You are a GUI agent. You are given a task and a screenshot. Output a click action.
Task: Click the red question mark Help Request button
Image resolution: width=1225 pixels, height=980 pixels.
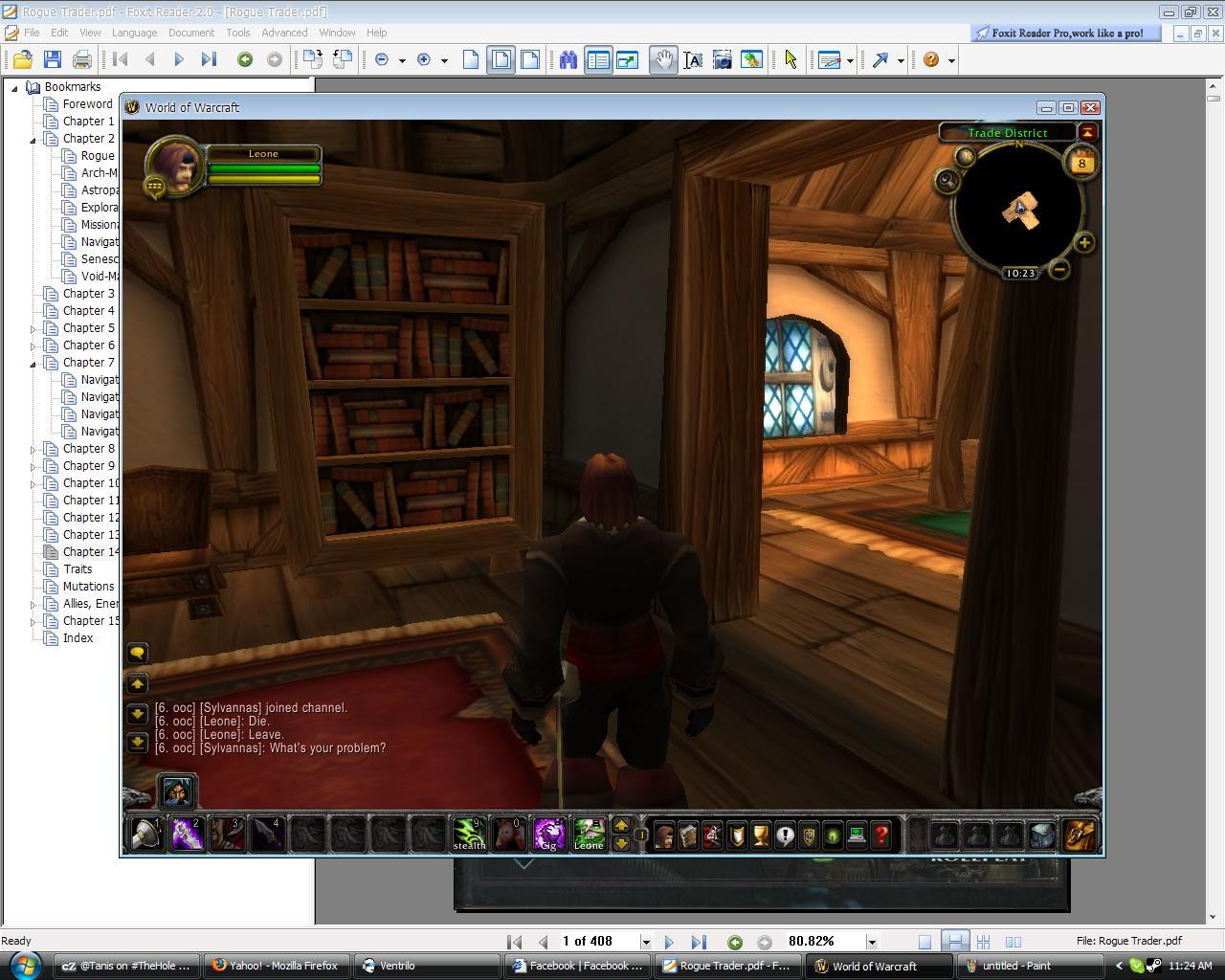coord(880,835)
